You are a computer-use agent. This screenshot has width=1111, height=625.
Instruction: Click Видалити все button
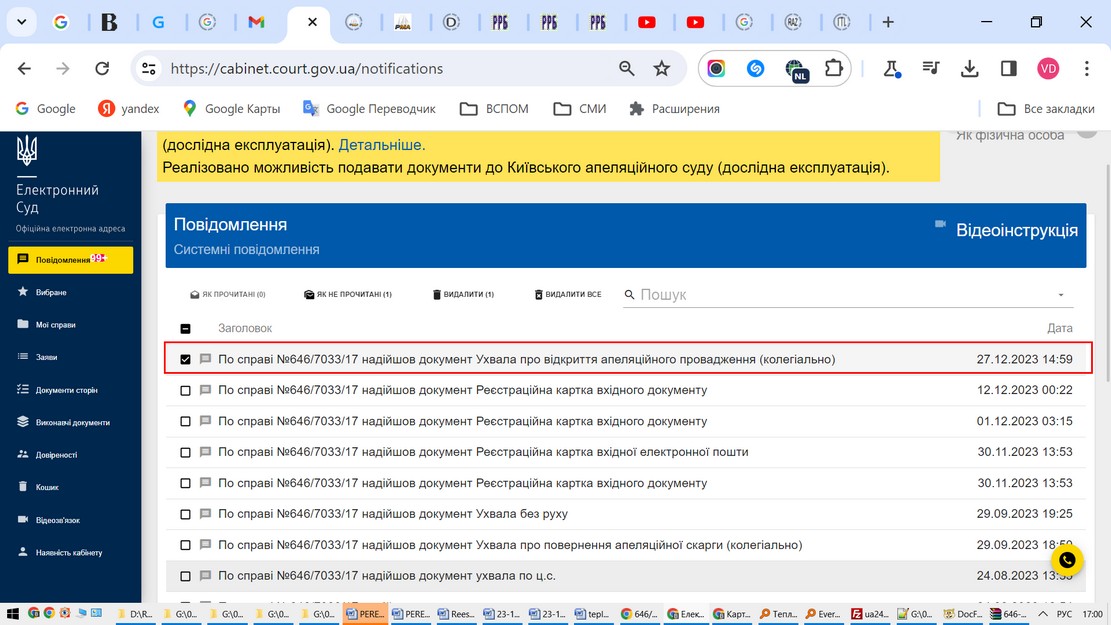(x=568, y=294)
